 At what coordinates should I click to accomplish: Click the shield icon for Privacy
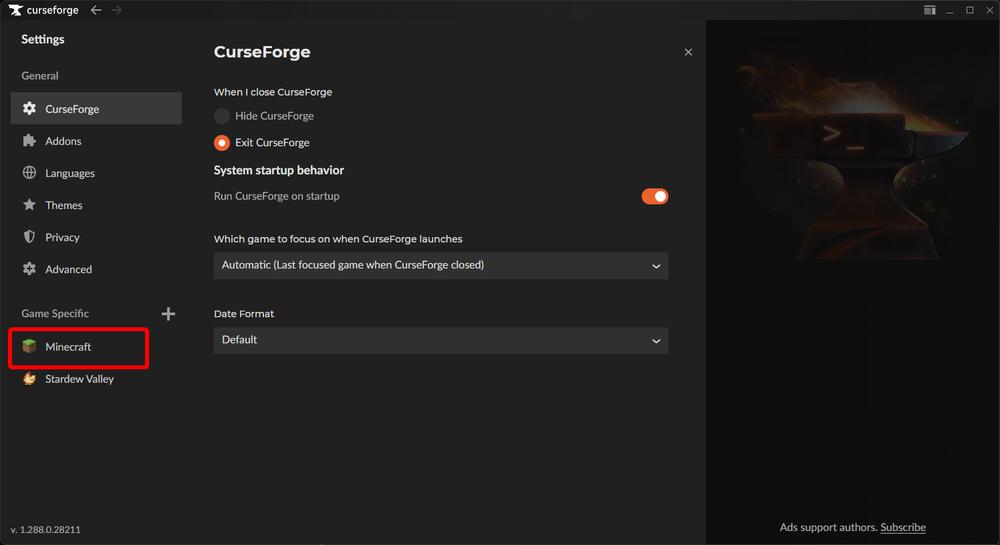[x=29, y=236]
